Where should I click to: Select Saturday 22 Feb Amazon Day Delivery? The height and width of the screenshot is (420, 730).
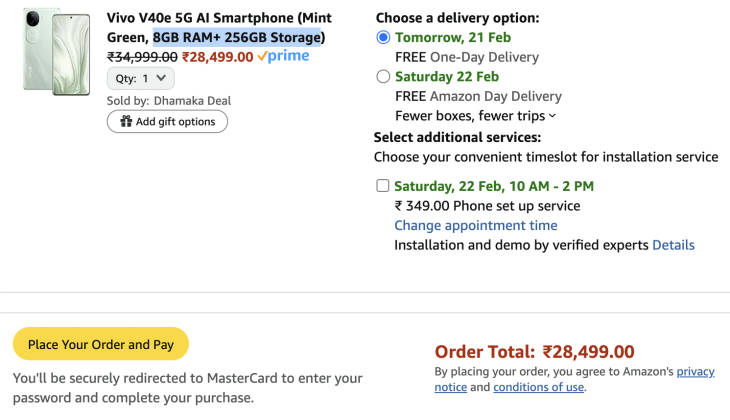[384, 77]
